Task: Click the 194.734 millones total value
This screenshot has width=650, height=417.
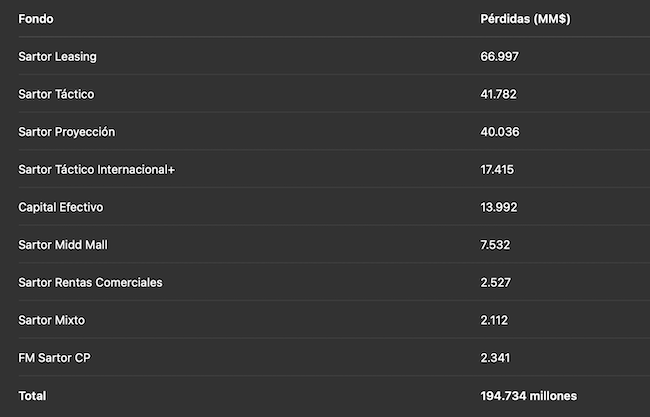Action: (x=528, y=396)
